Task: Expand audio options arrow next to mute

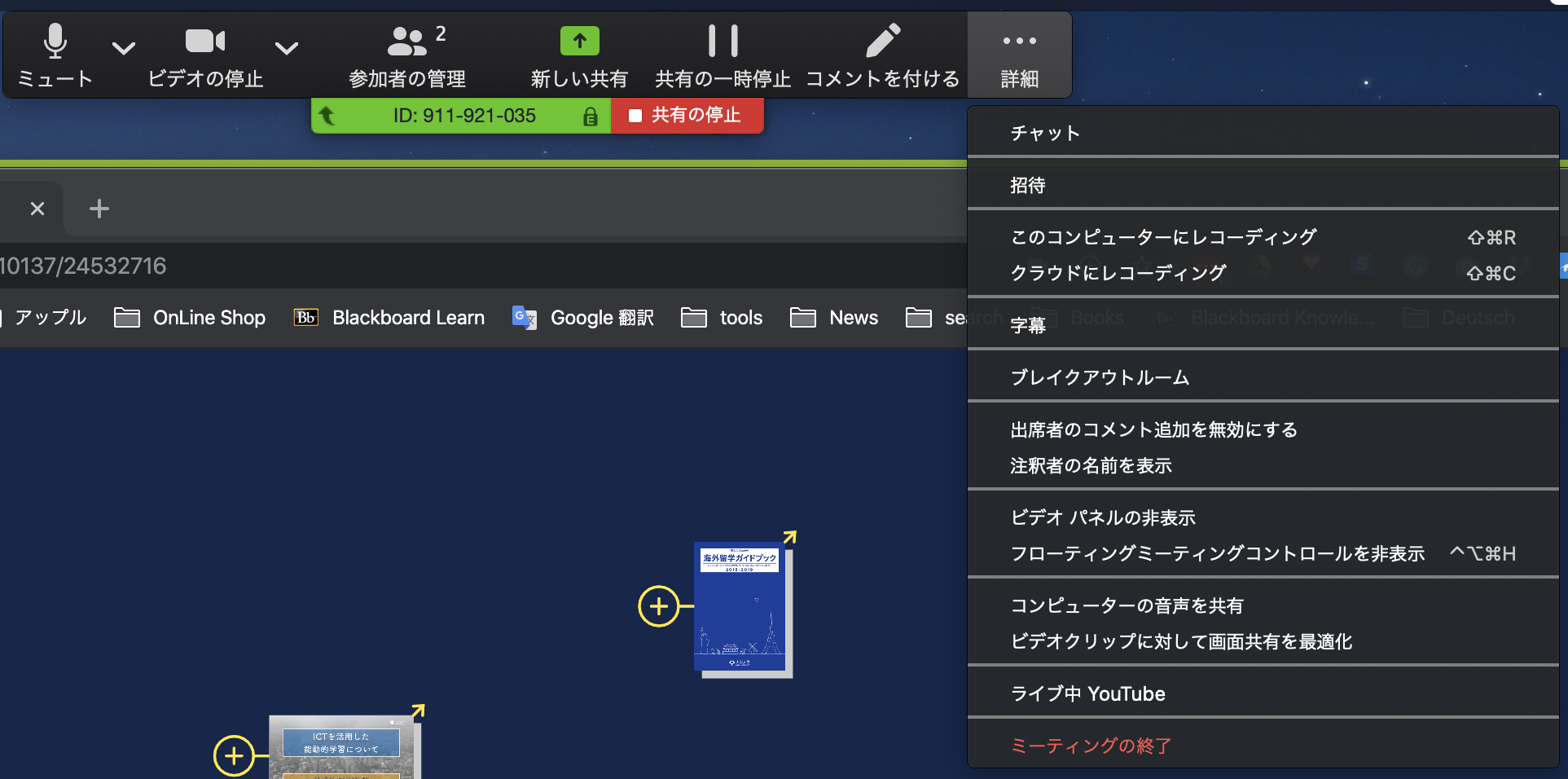Action: (x=124, y=48)
